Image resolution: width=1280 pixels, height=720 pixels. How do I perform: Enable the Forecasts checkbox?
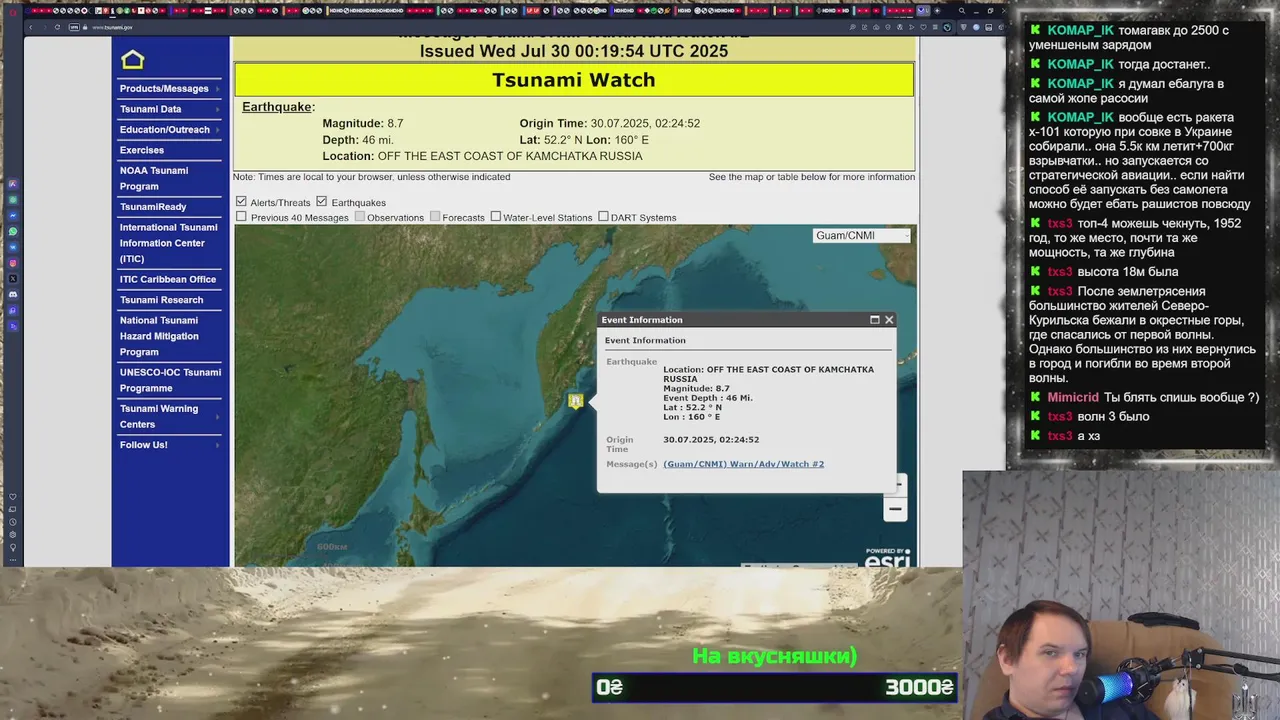coord(435,217)
